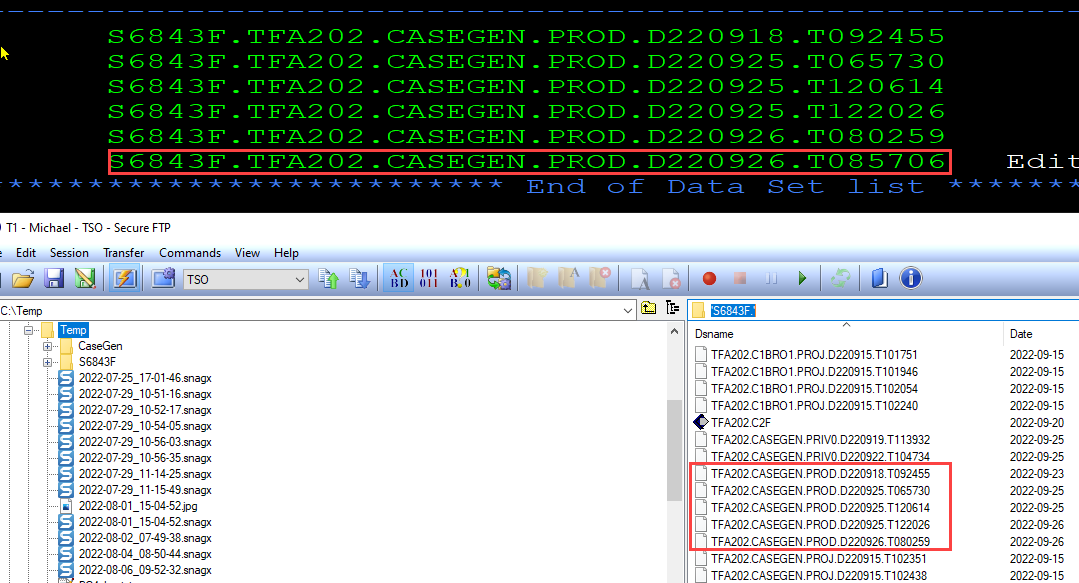Click the blue info circle icon
The image size is (1079, 583).
click(910, 279)
